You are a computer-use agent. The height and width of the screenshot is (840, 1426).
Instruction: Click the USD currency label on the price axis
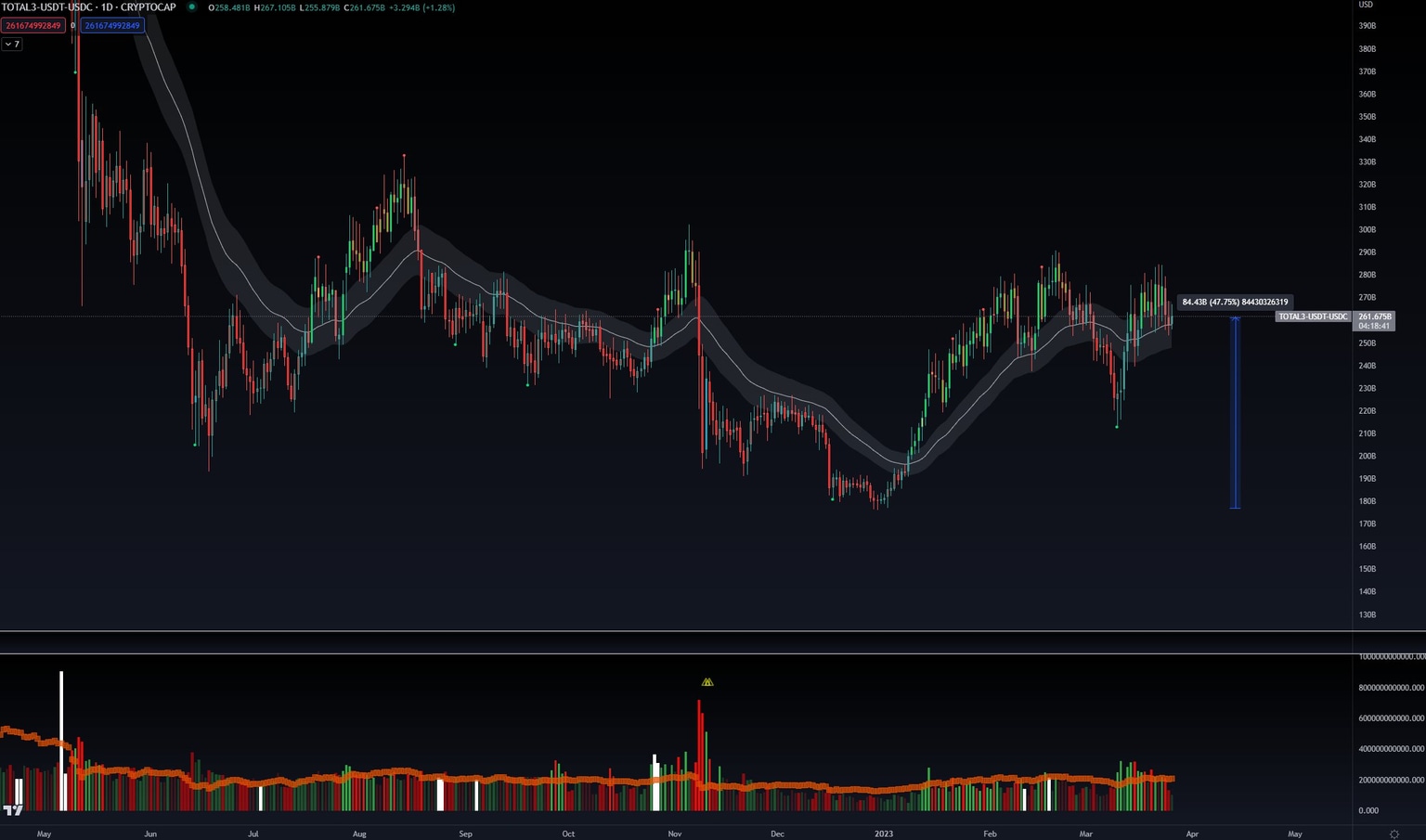point(1364,4)
